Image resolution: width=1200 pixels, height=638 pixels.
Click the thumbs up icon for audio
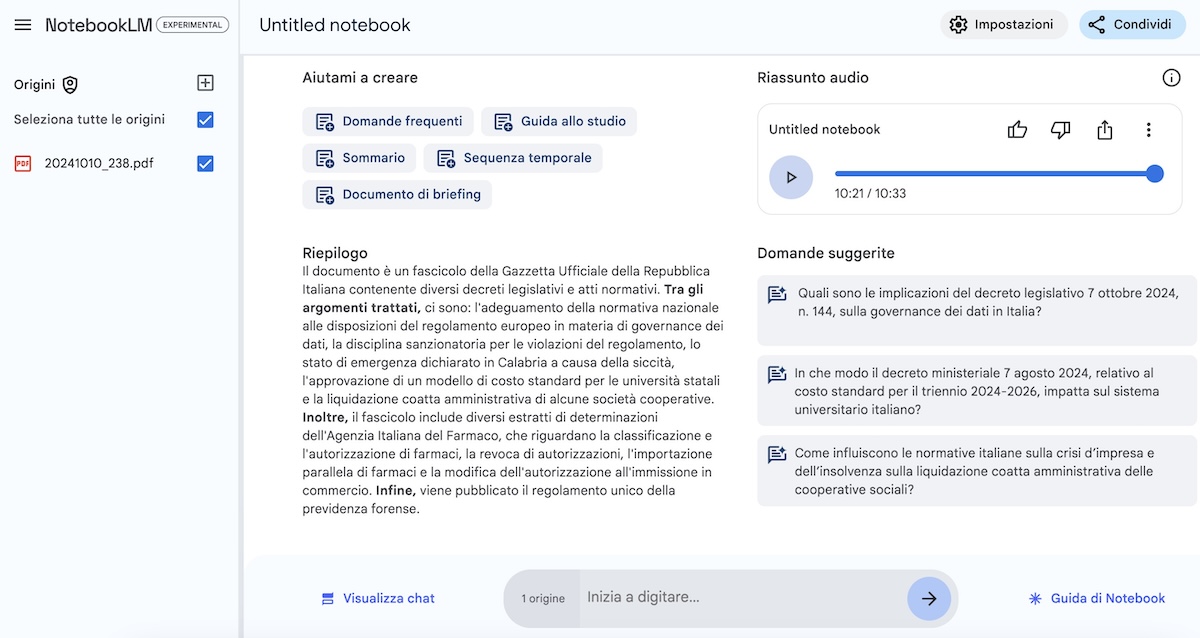pos(1017,130)
